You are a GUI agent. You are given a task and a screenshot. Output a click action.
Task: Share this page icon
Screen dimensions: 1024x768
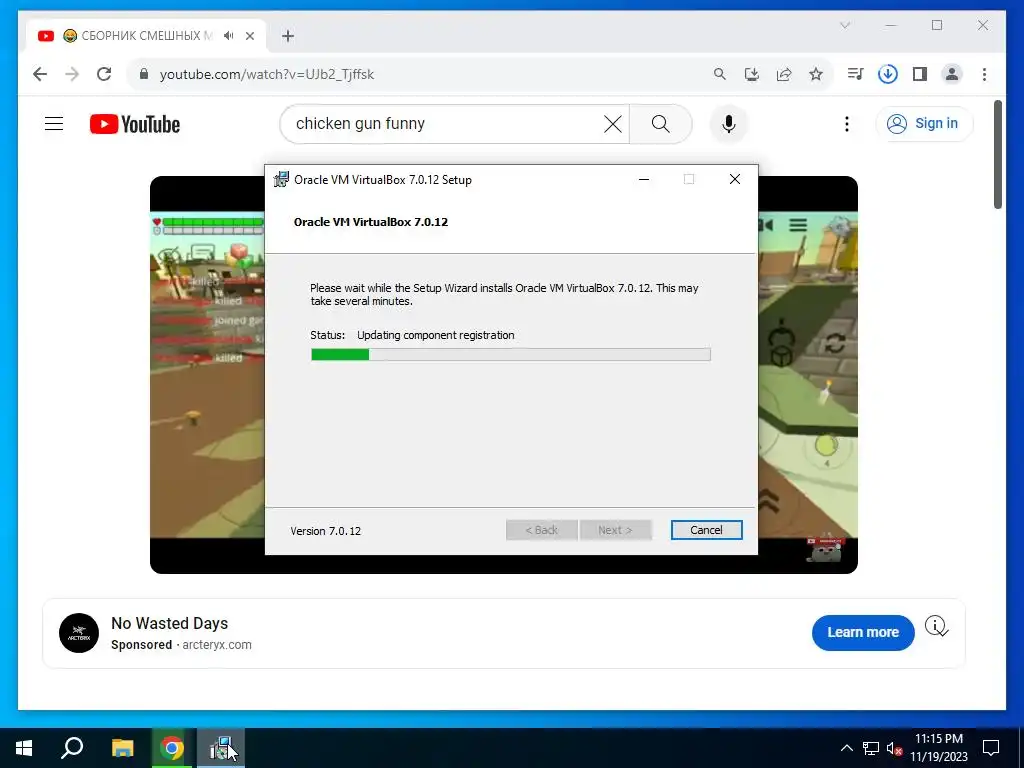(784, 74)
